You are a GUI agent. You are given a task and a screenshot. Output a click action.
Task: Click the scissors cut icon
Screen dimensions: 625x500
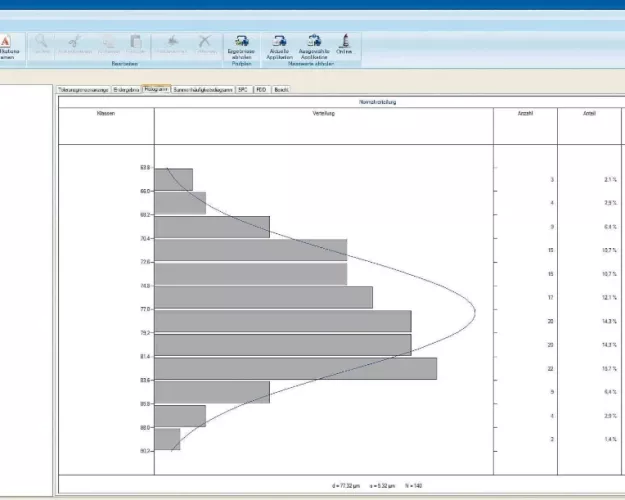73,41
